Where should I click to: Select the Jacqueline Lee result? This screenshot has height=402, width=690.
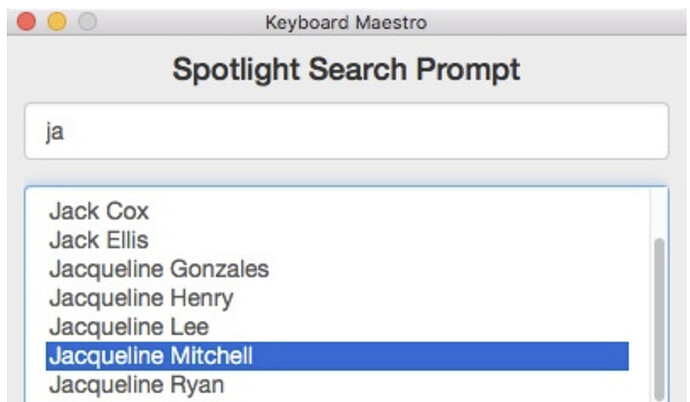[129, 327]
